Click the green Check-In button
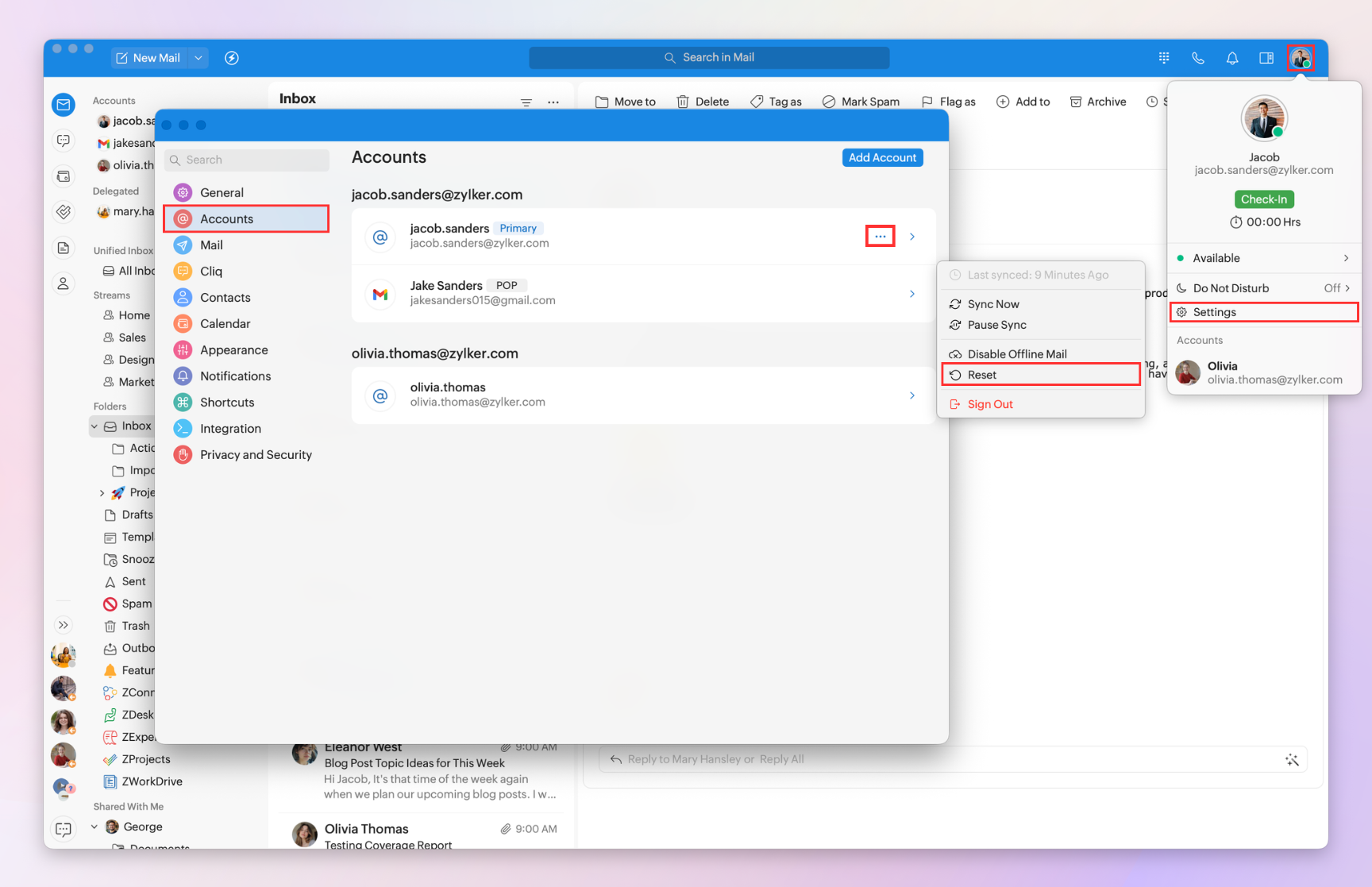 click(1264, 199)
